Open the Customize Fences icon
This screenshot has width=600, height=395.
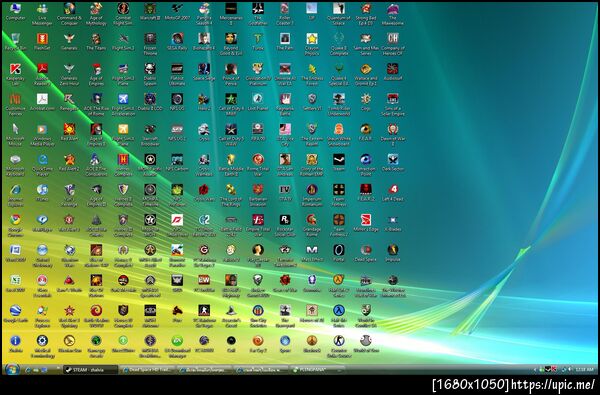click(x=15, y=105)
